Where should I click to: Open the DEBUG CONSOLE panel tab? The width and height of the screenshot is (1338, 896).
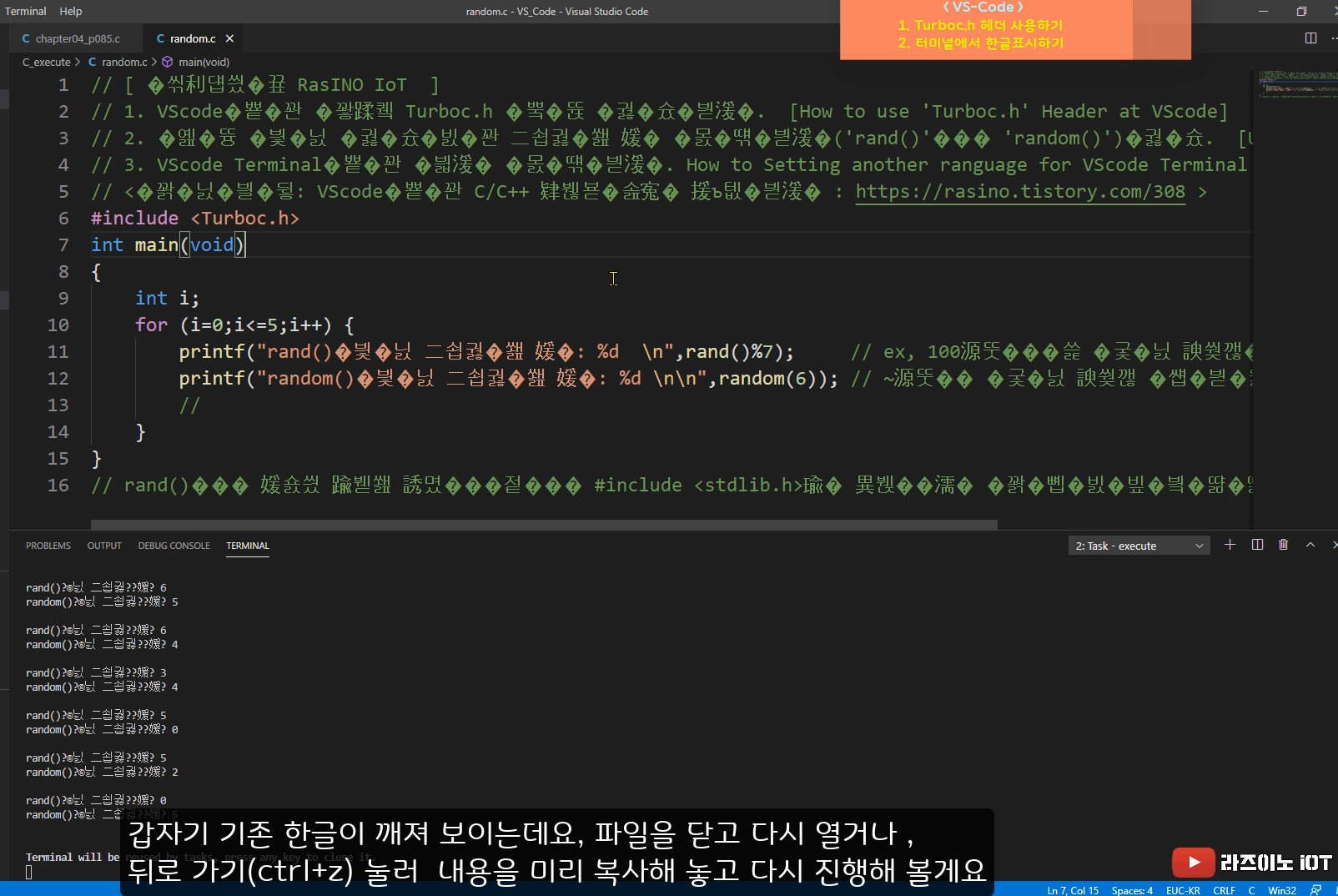pos(174,546)
